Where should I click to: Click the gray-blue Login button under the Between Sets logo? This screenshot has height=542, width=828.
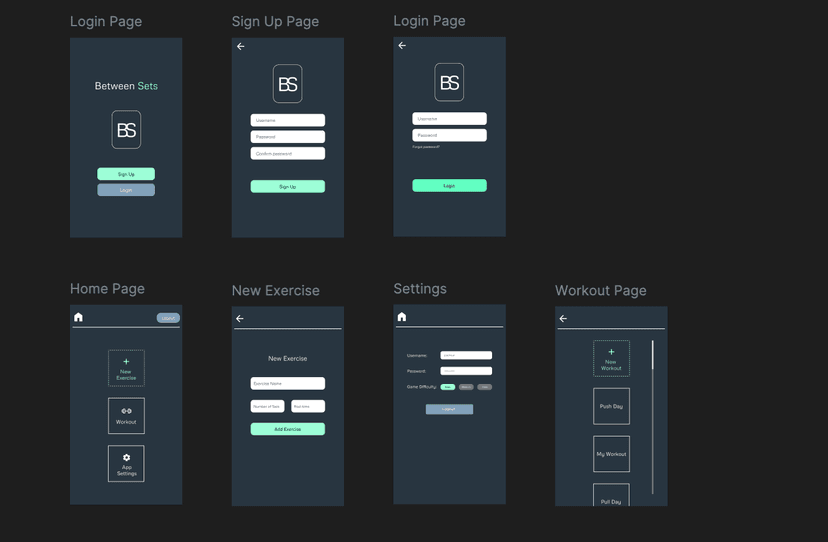(126, 190)
